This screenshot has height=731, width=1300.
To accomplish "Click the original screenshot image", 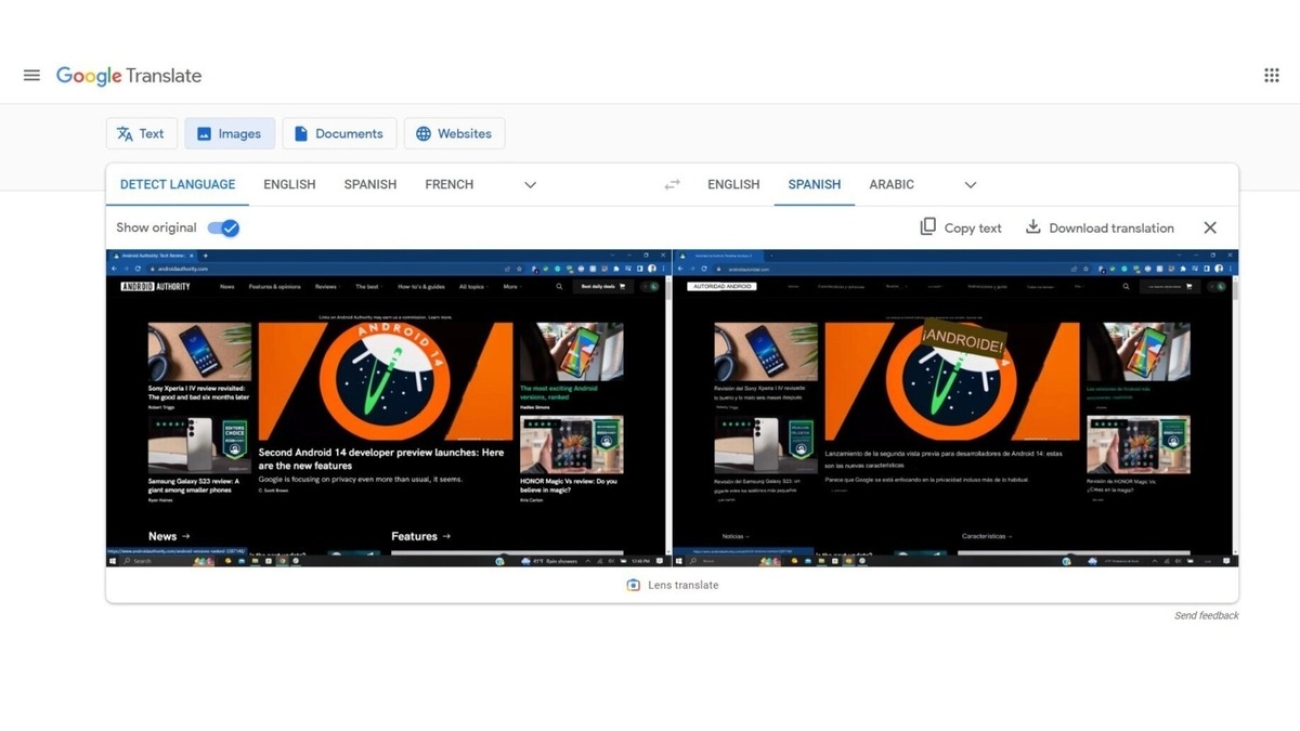I will 387,408.
